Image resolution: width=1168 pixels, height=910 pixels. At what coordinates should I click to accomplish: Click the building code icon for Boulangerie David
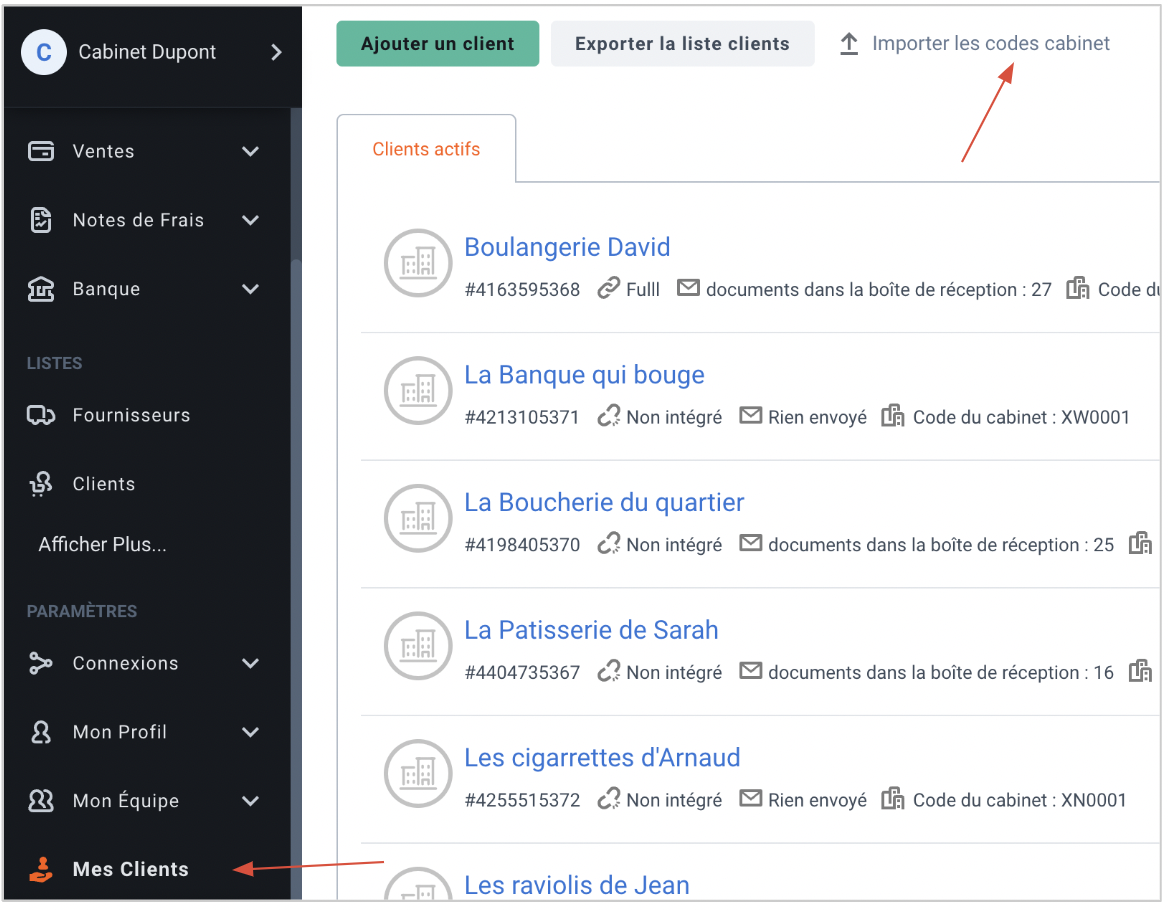(x=1078, y=287)
